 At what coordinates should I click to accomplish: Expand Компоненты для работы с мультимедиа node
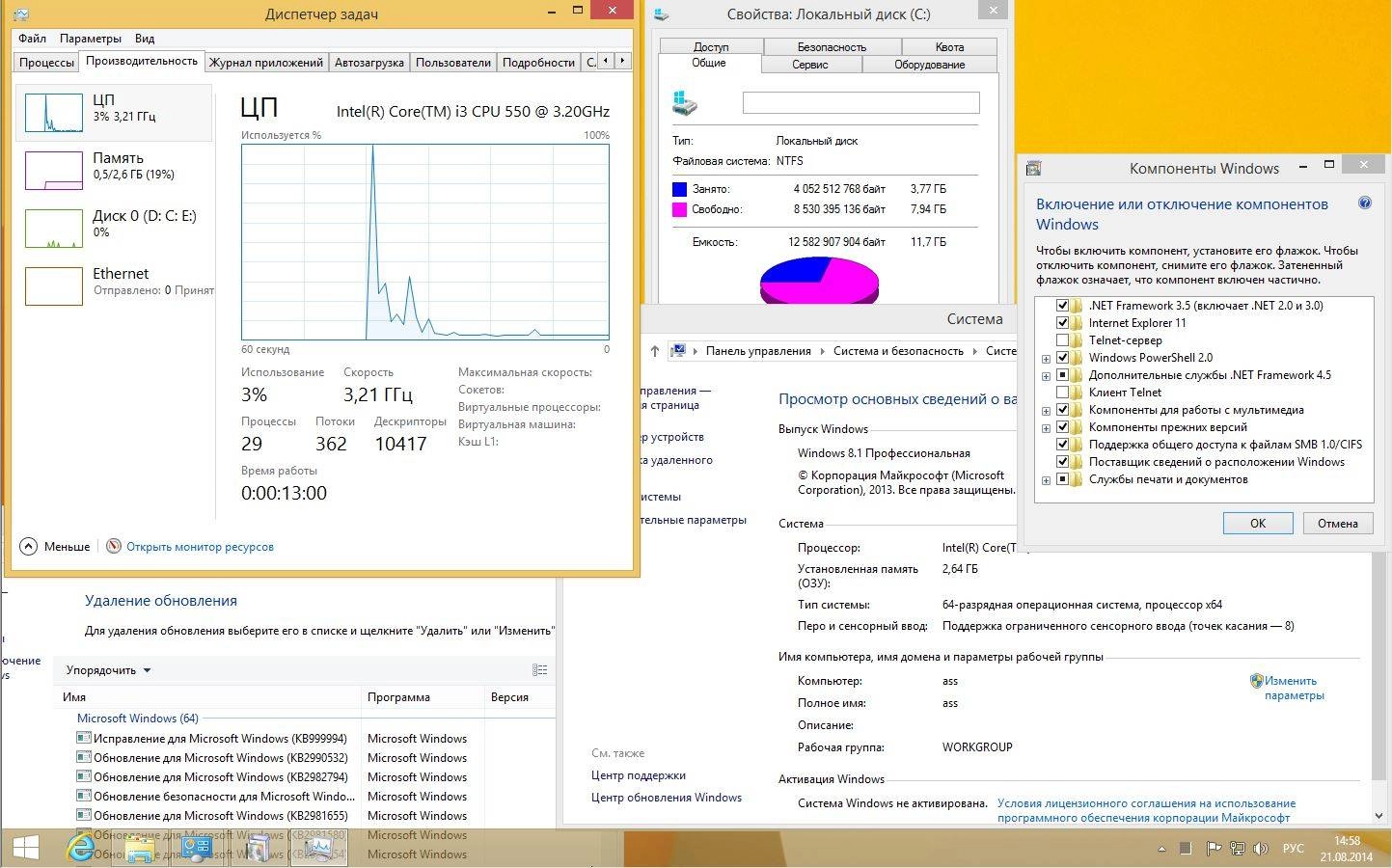point(1046,411)
